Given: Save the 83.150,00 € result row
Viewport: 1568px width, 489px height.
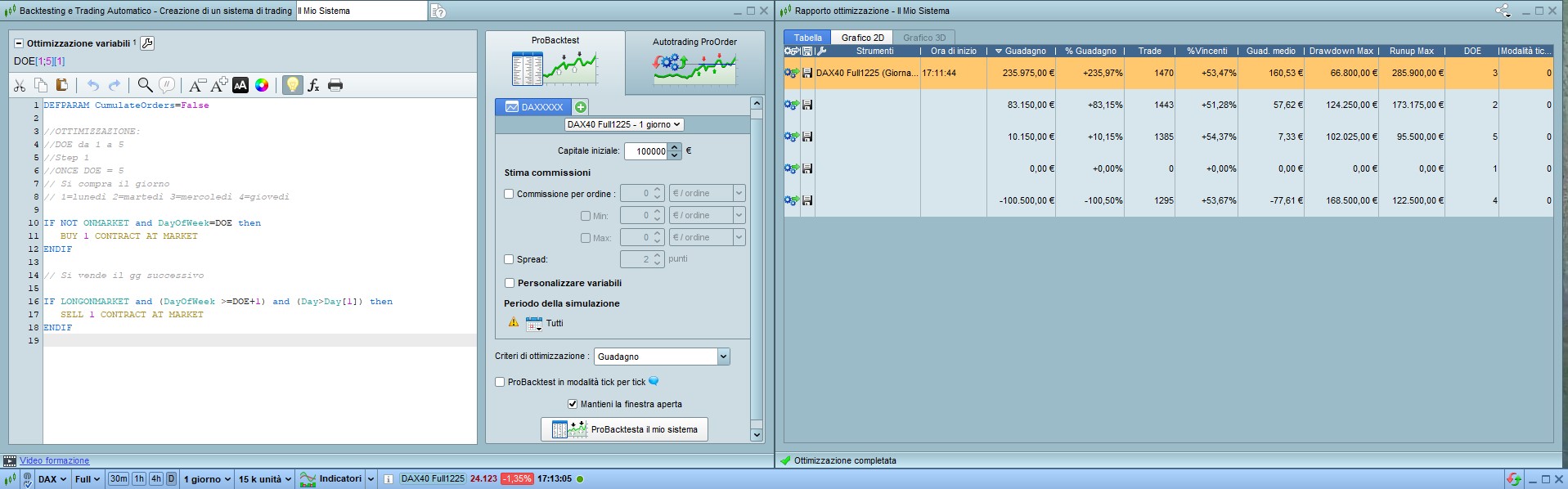Looking at the screenshot, I should click(807, 105).
